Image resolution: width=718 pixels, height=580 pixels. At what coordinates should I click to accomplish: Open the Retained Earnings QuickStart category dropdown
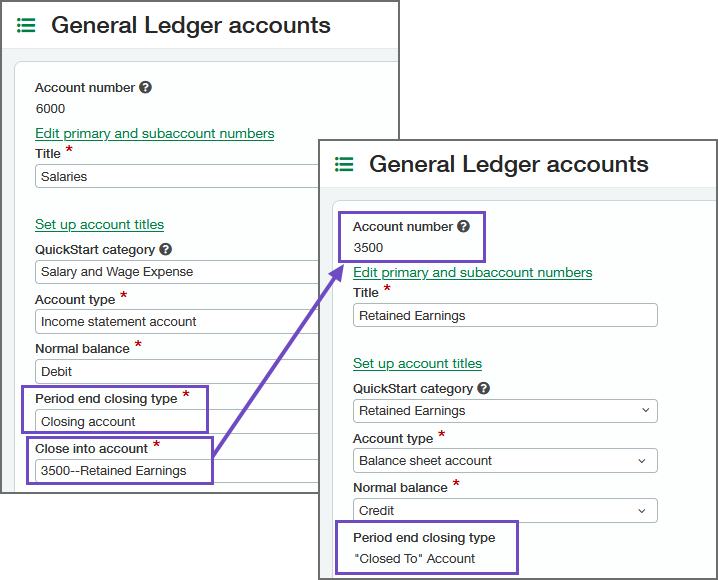[x=505, y=411]
